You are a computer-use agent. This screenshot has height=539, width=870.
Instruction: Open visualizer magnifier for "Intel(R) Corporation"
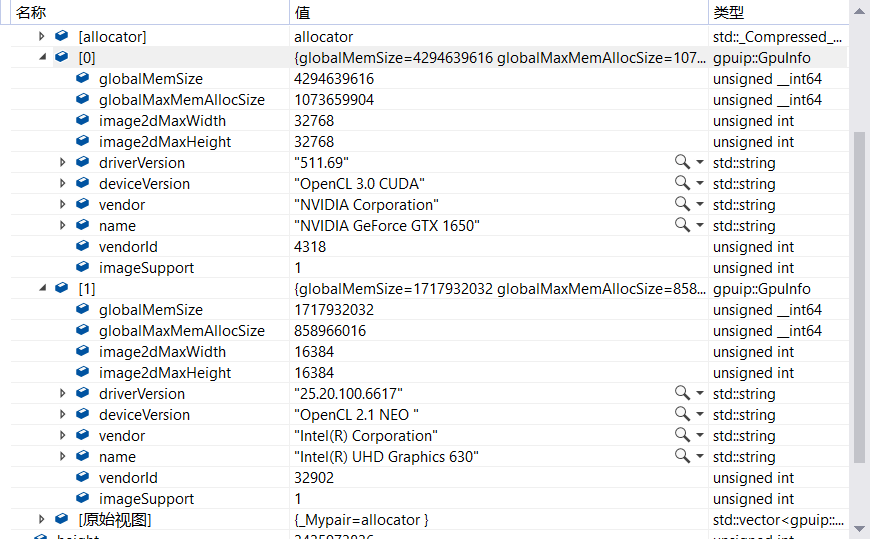[681, 435]
